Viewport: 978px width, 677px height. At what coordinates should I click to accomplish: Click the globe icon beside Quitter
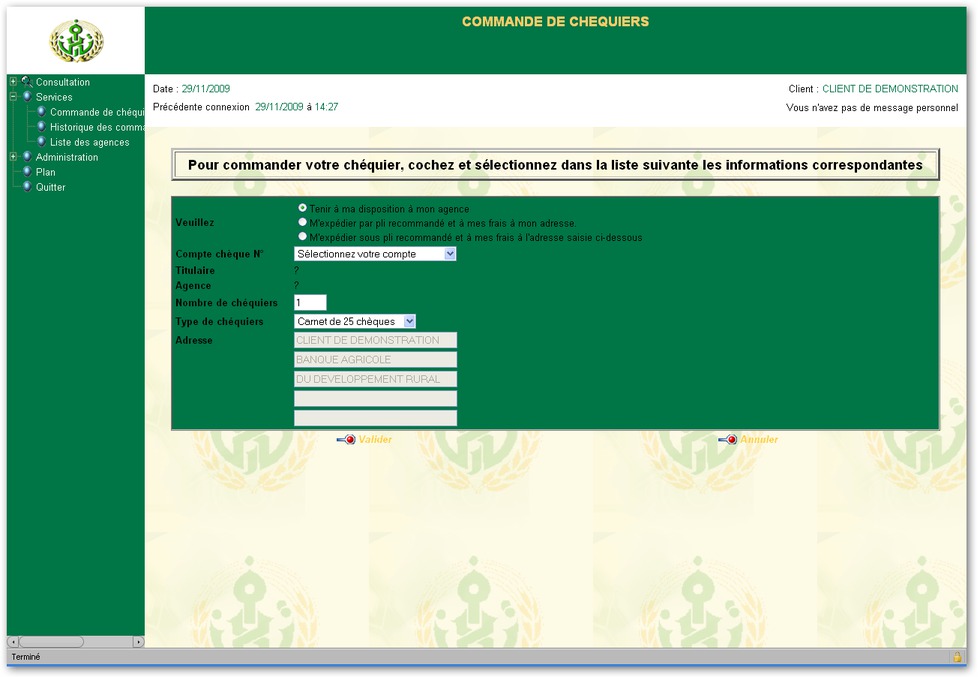pos(27,186)
